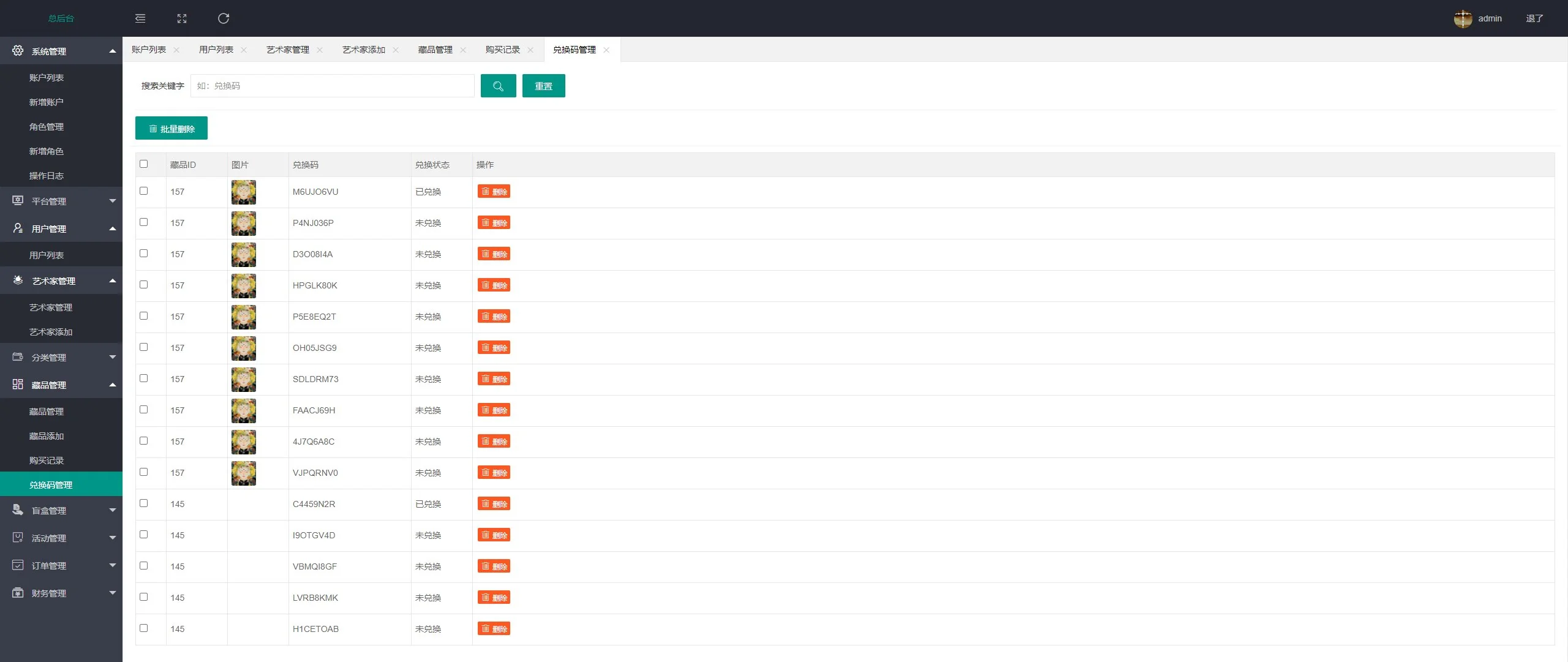Close the 购买记录 tab

coord(530,50)
